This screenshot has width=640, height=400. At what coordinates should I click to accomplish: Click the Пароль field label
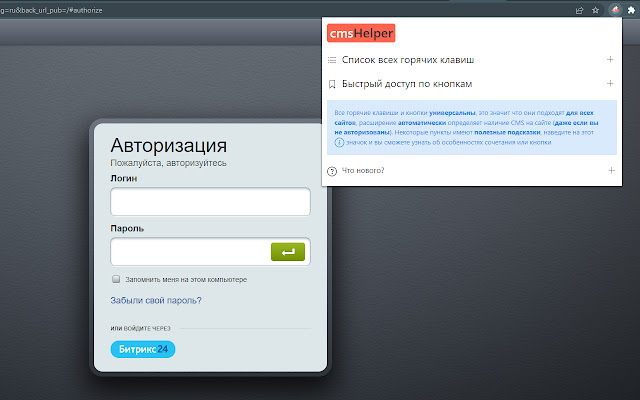(x=127, y=229)
